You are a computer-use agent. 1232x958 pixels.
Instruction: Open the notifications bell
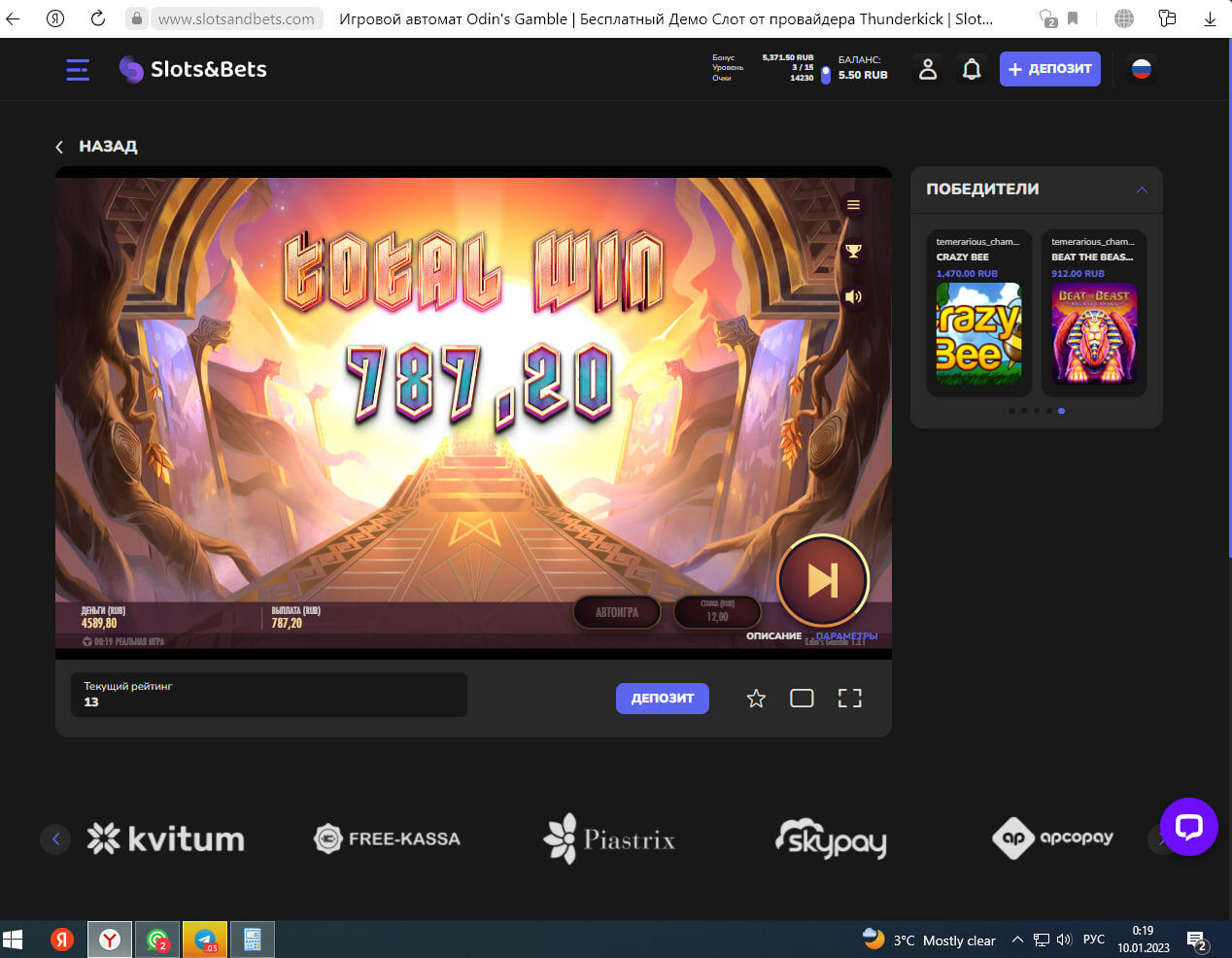click(971, 69)
